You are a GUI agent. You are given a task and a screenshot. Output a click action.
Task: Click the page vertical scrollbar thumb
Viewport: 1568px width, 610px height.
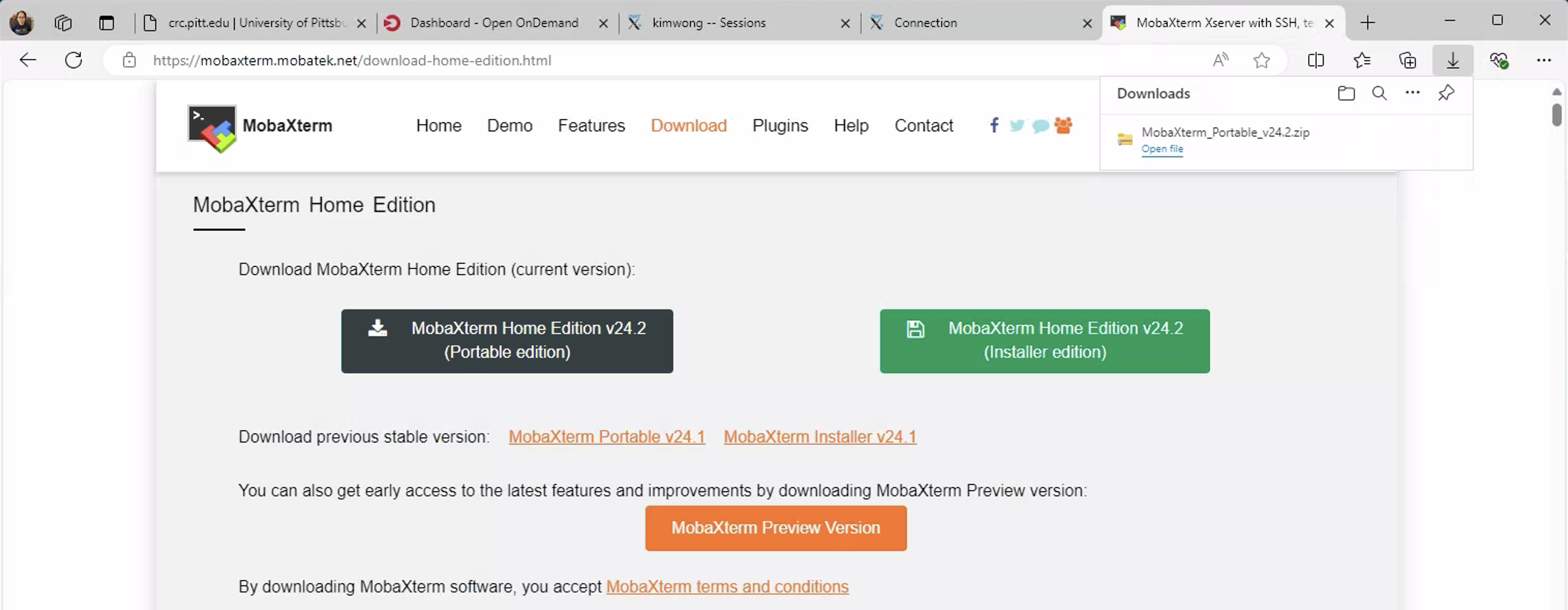click(x=1557, y=114)
